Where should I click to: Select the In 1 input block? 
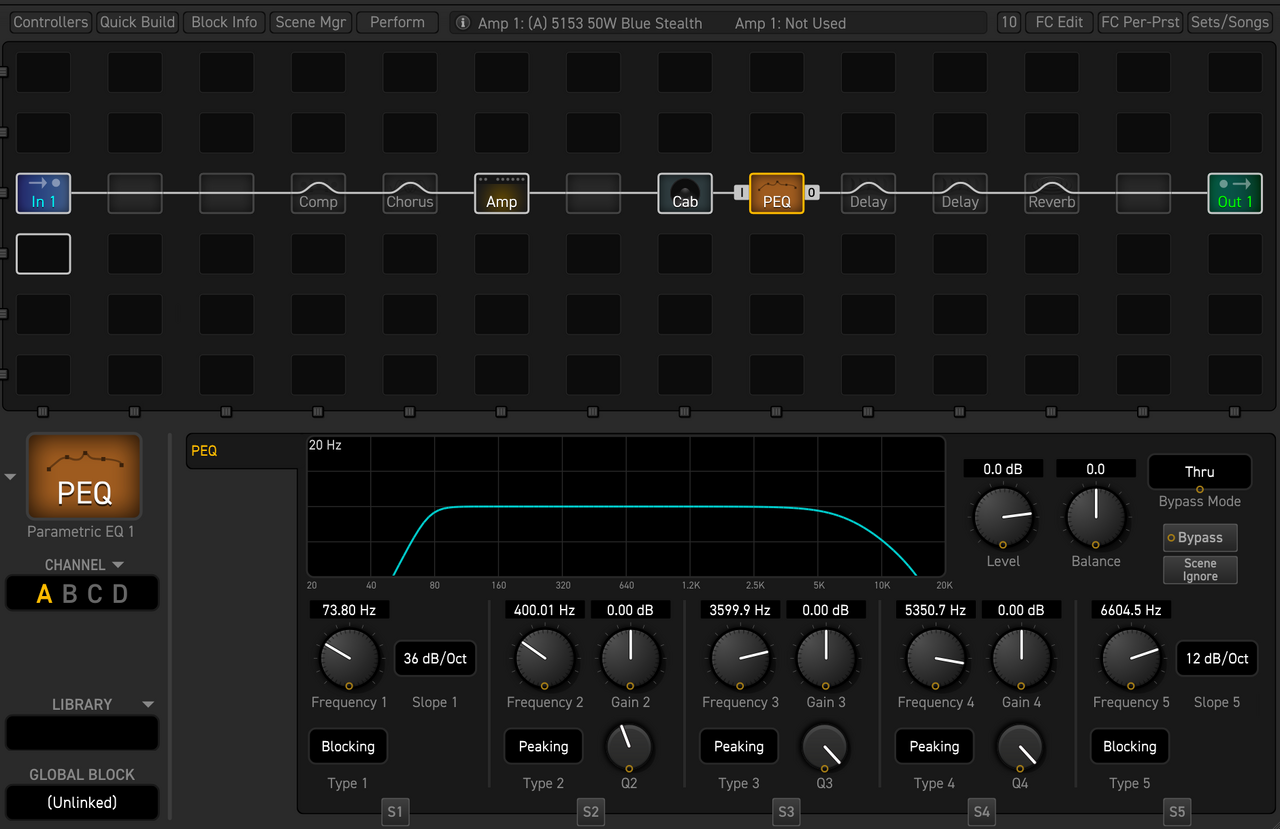tap(43, 193)
